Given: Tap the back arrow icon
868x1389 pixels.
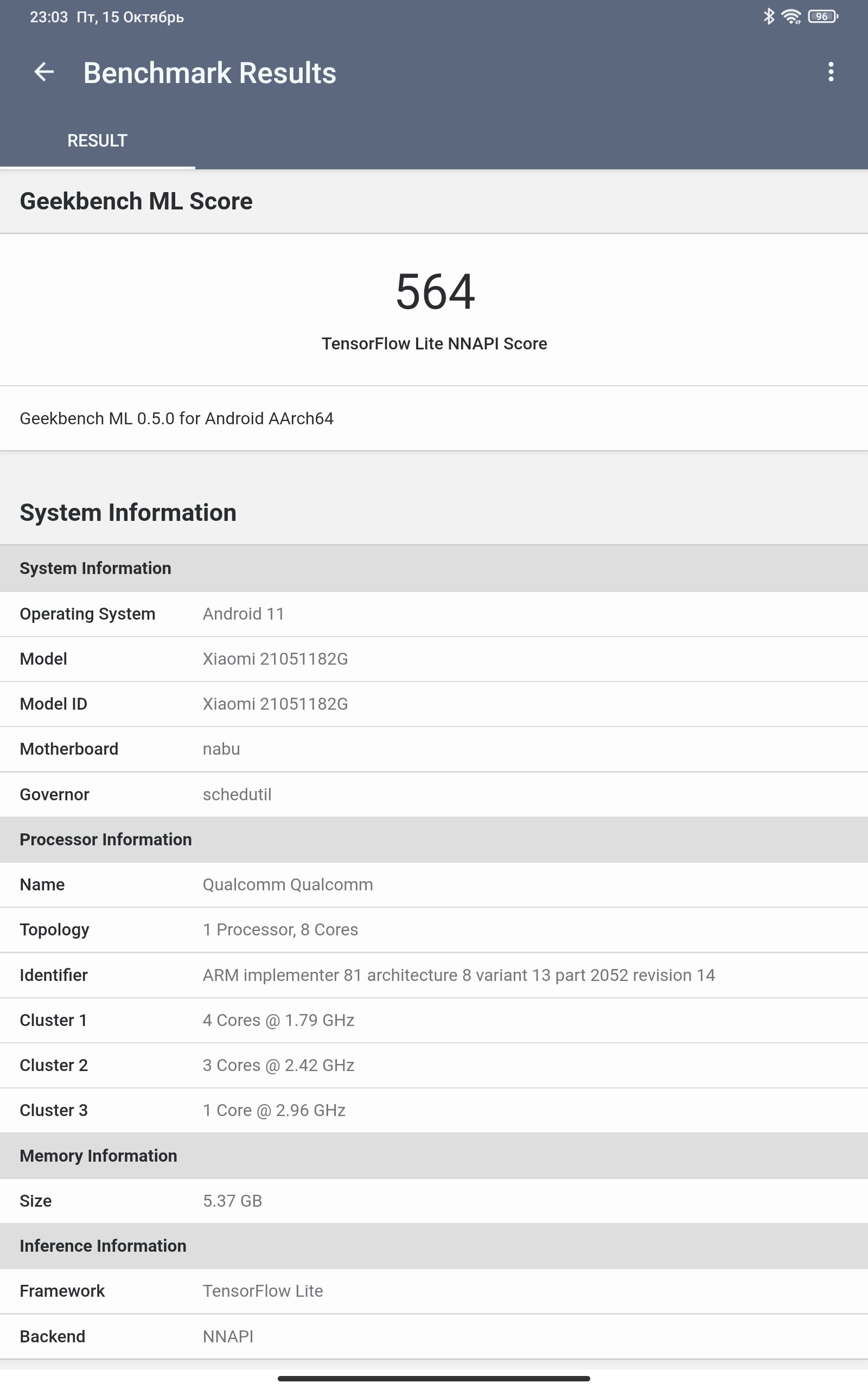Looking at the screenshot, I should tap(44, 72).
